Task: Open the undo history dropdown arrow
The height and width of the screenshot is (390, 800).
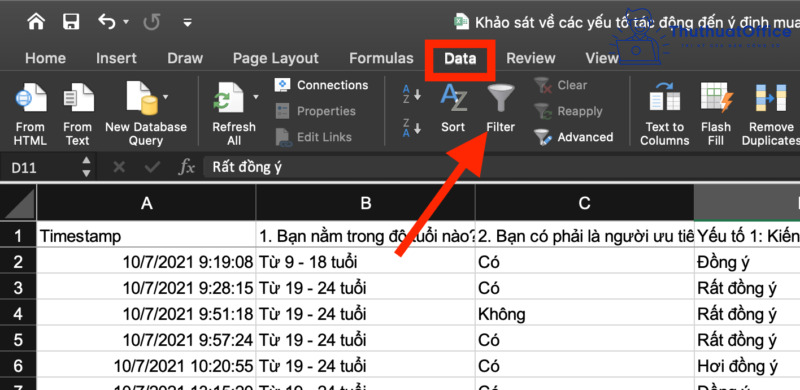Action: tap(126, 22)
